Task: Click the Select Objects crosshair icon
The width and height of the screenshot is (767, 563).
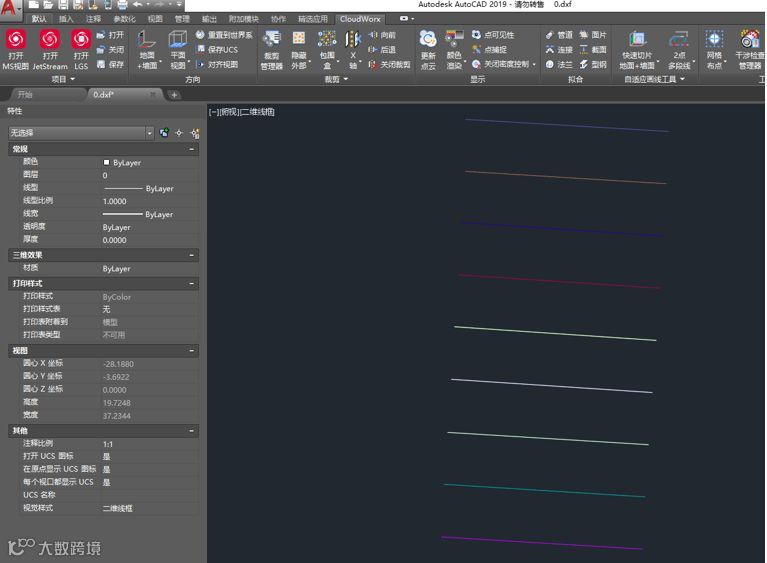Action: 179,133
